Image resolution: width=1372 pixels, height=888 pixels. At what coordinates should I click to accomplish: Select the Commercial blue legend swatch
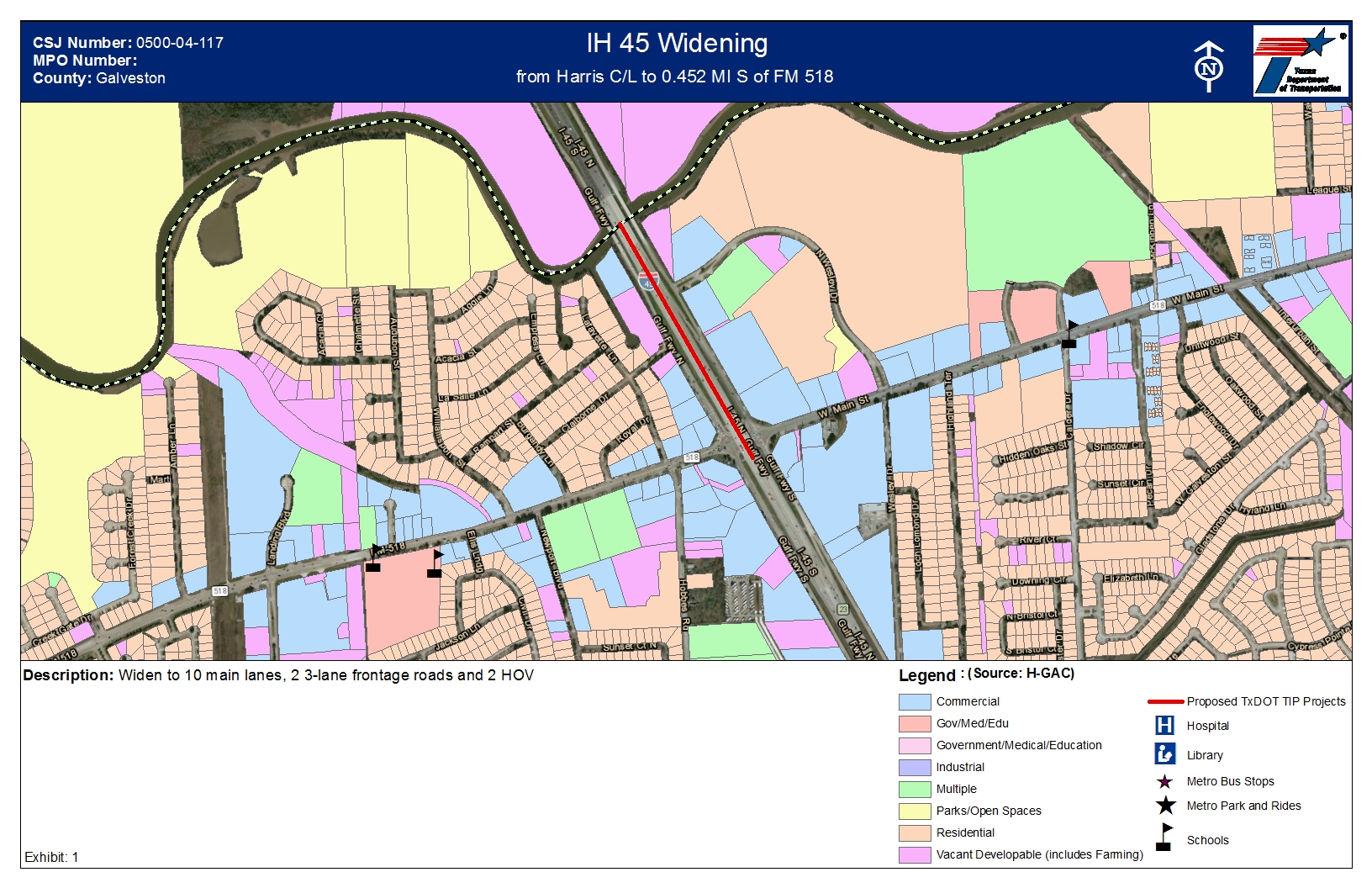914,701
